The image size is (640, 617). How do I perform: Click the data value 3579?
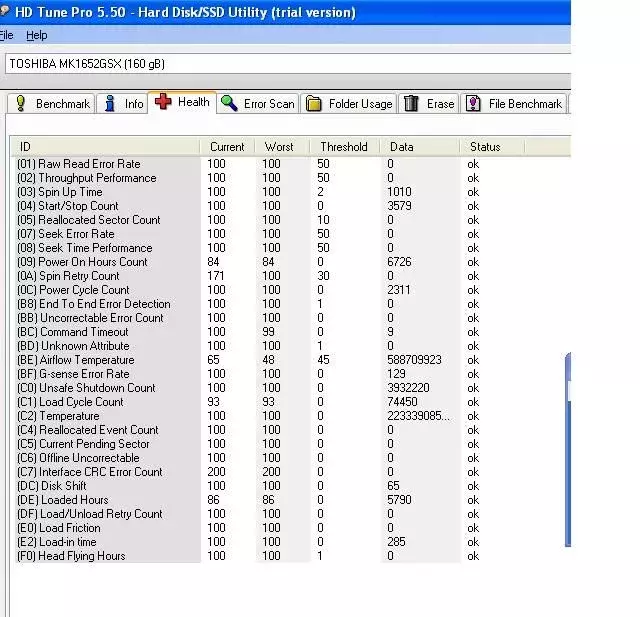coord(399,206)
